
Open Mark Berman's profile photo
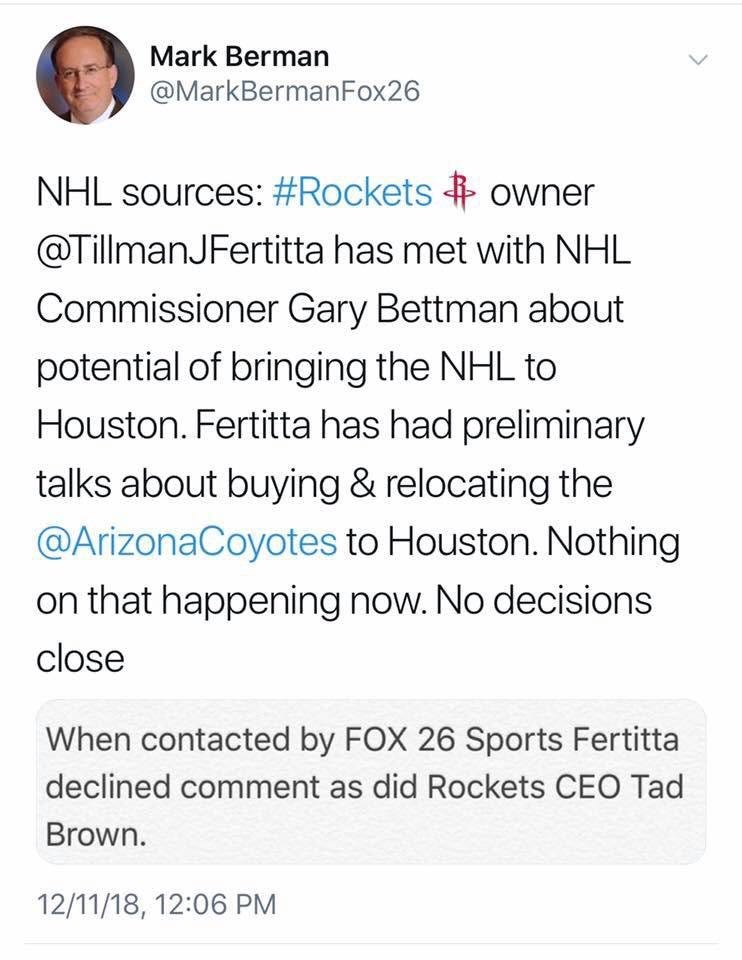click(85, 75)
